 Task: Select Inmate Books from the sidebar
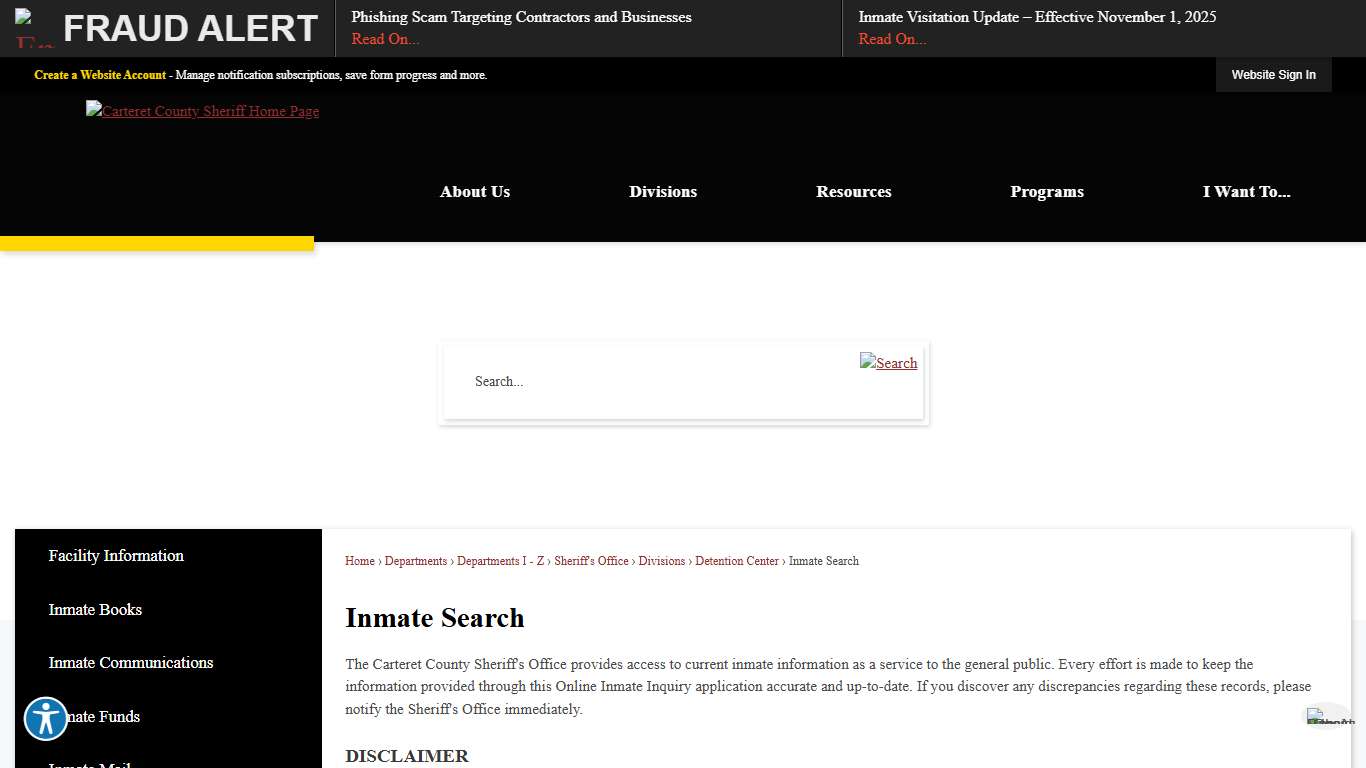point(95,610)
